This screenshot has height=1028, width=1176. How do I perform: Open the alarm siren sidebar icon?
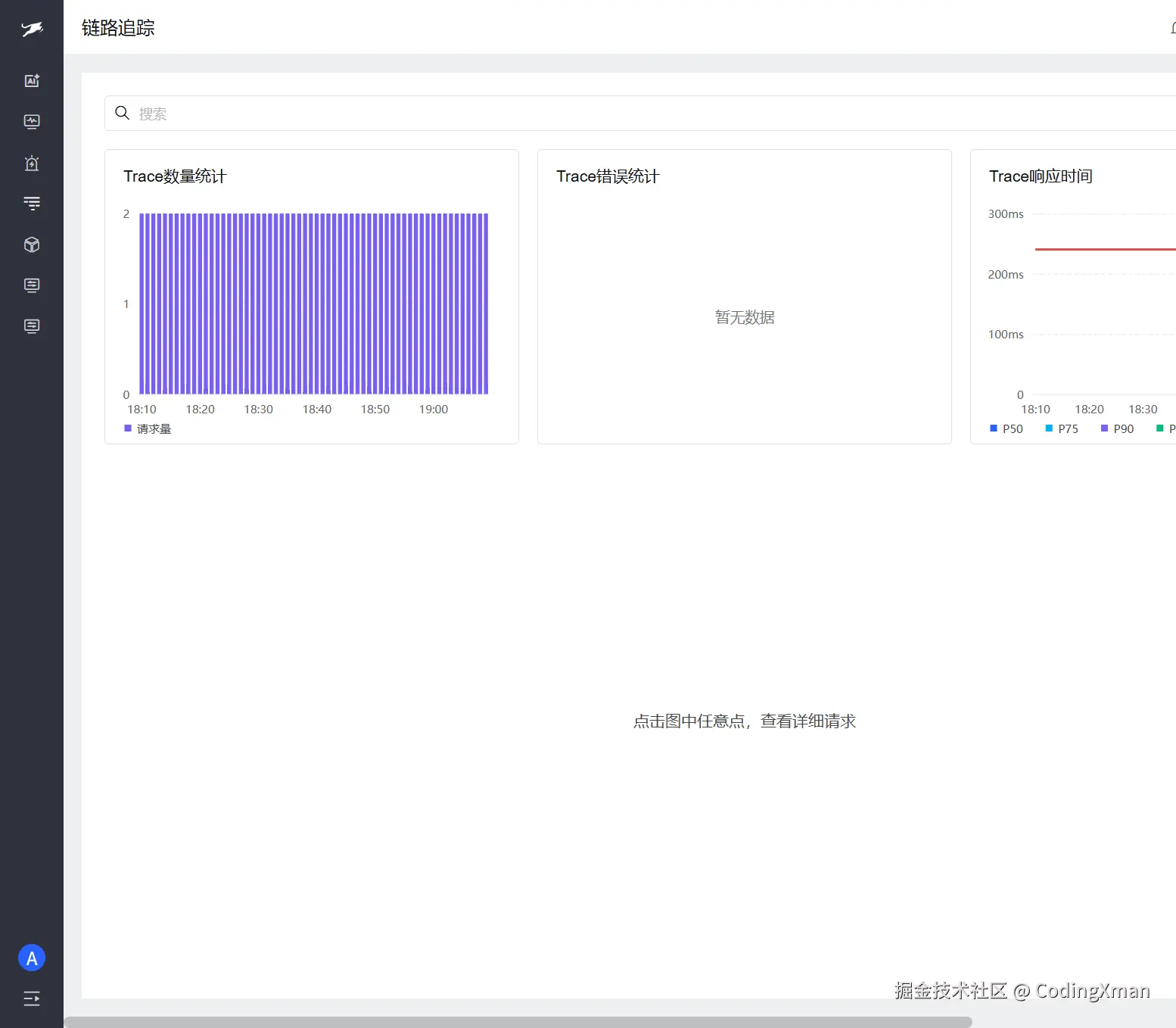32,163
